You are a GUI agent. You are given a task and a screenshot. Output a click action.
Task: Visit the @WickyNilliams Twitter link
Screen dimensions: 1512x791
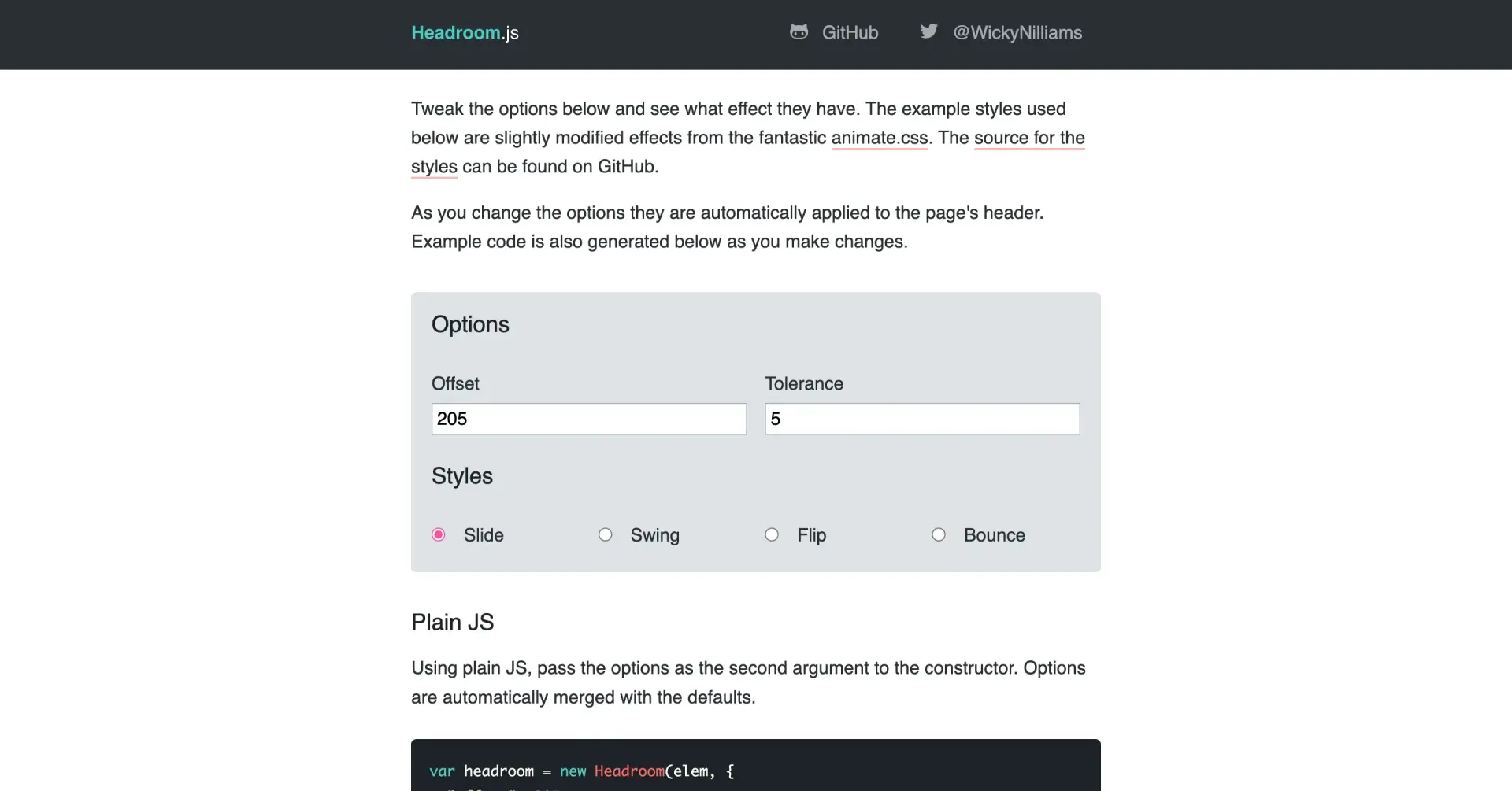(x=1017, y=33)
